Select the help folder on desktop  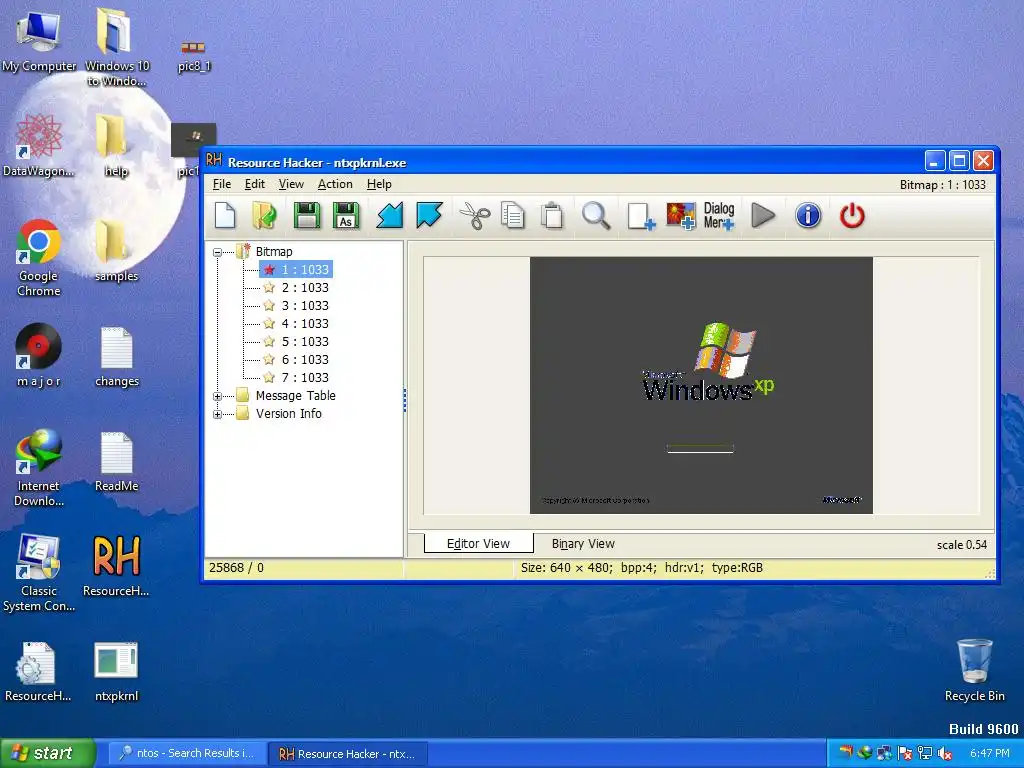pyautogui.click(x=115, y=146)
